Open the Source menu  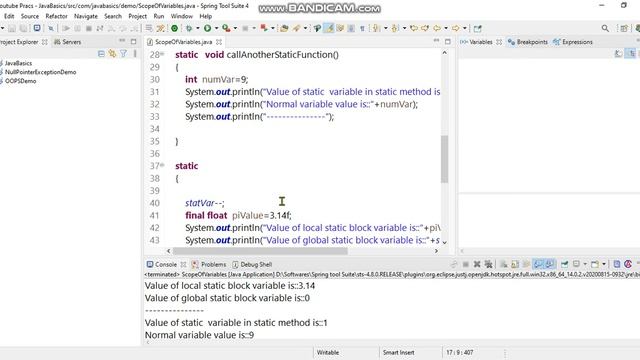[30, 16]
